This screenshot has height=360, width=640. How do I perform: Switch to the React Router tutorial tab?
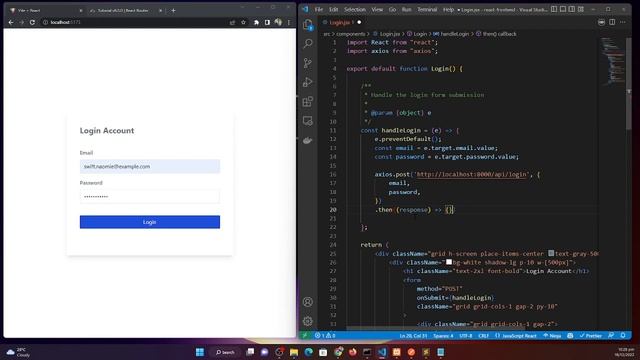coord(126,11)
